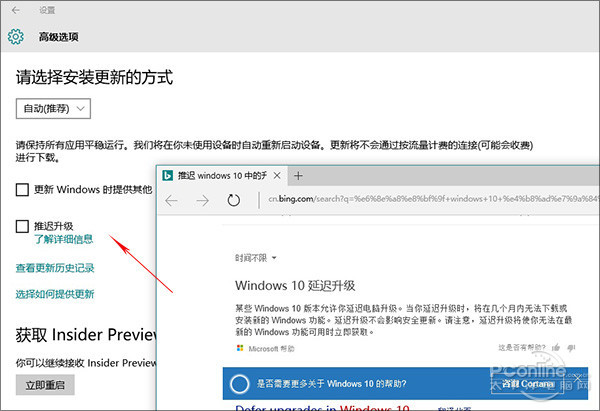Click the thumbs up feedback icon
Viewport: 600px width, 411px height.
[x=556, y=347]
